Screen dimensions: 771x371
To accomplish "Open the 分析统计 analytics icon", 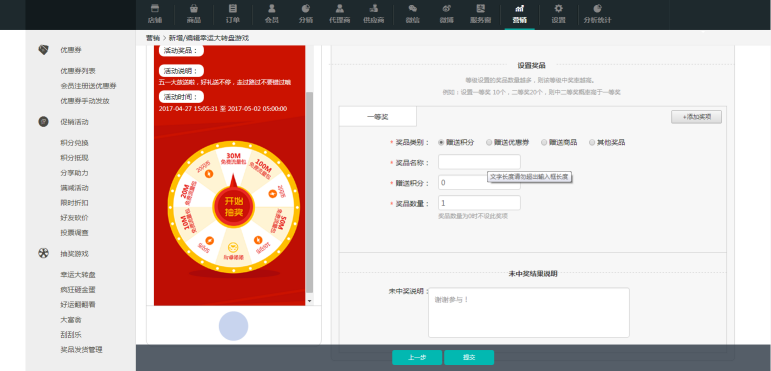I will click(597, 8).
